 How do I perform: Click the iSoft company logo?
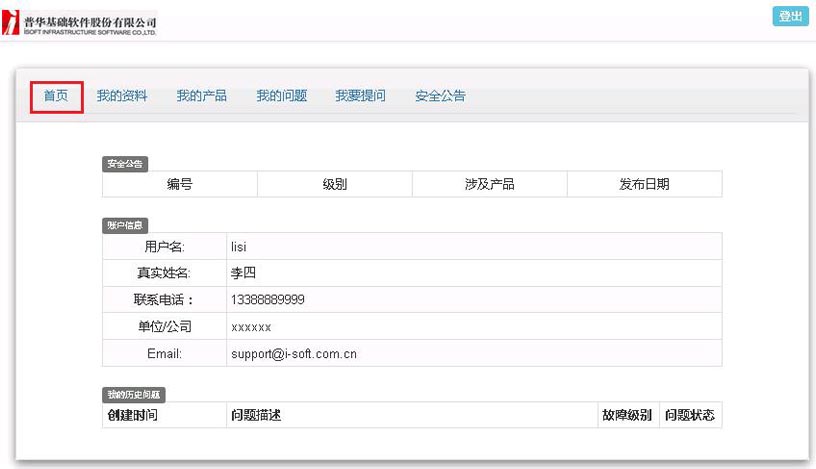coord(79,23)
